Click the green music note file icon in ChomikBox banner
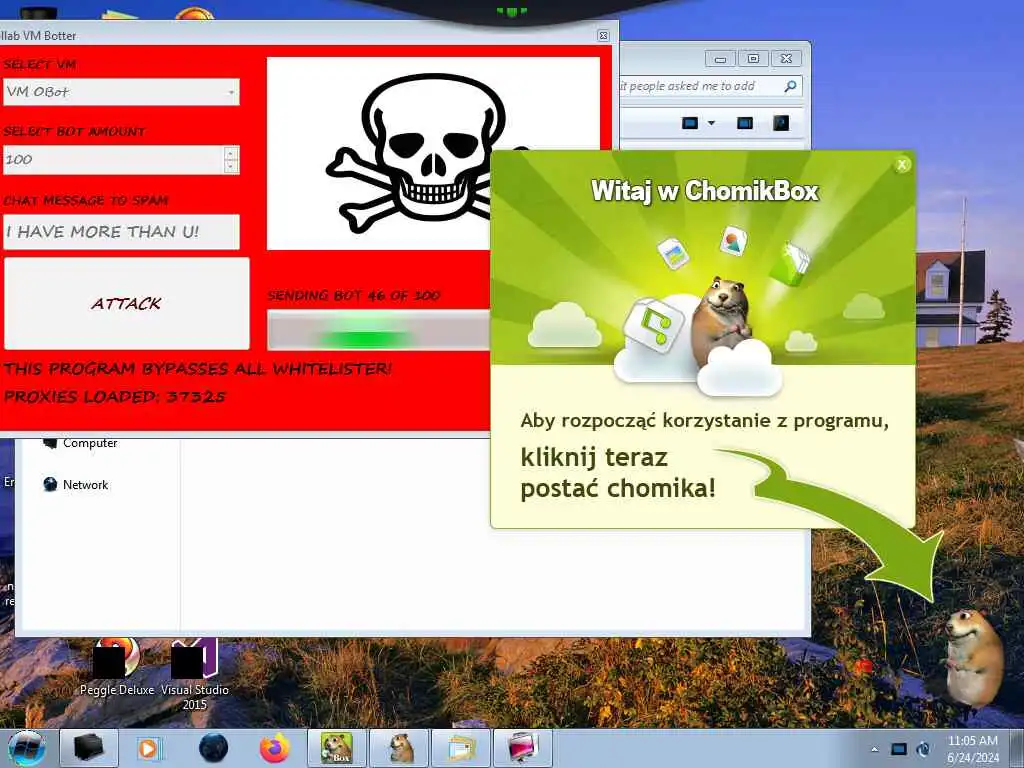The image size is (1024, 768). pyautogui.click(x=653, y=325)
